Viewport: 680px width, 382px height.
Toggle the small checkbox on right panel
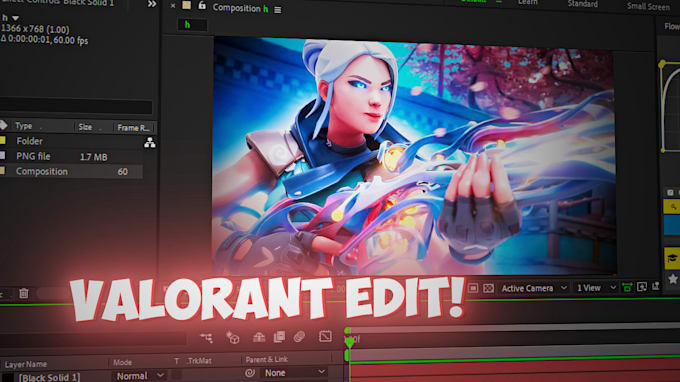[x=670, y=193]
